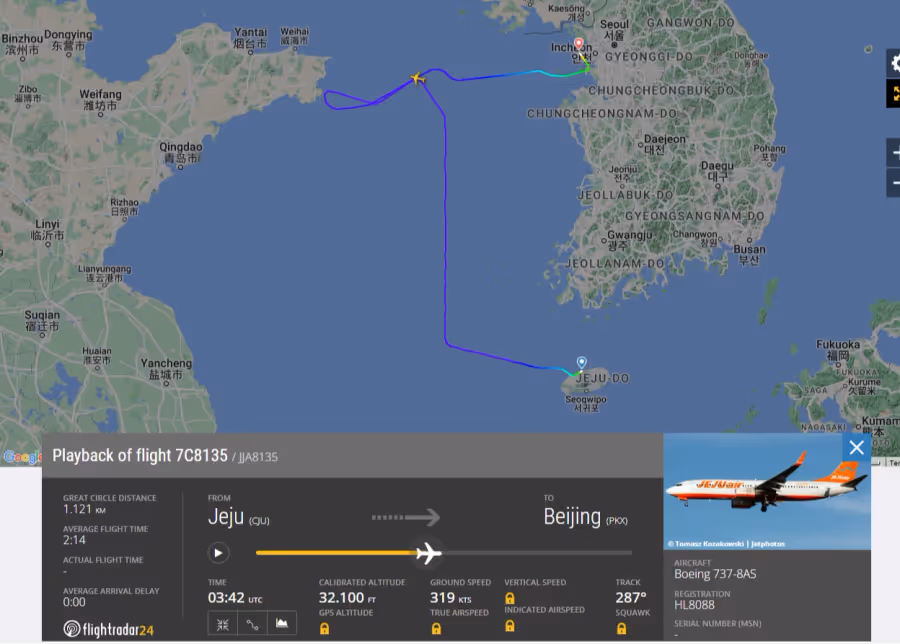Toggle the route line icon
This screenshot has width=900, height=644.
[x=253, y=624]
